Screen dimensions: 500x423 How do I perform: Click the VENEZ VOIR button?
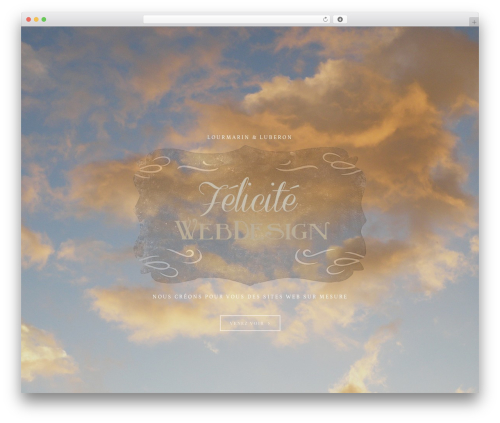pos(250,323)
